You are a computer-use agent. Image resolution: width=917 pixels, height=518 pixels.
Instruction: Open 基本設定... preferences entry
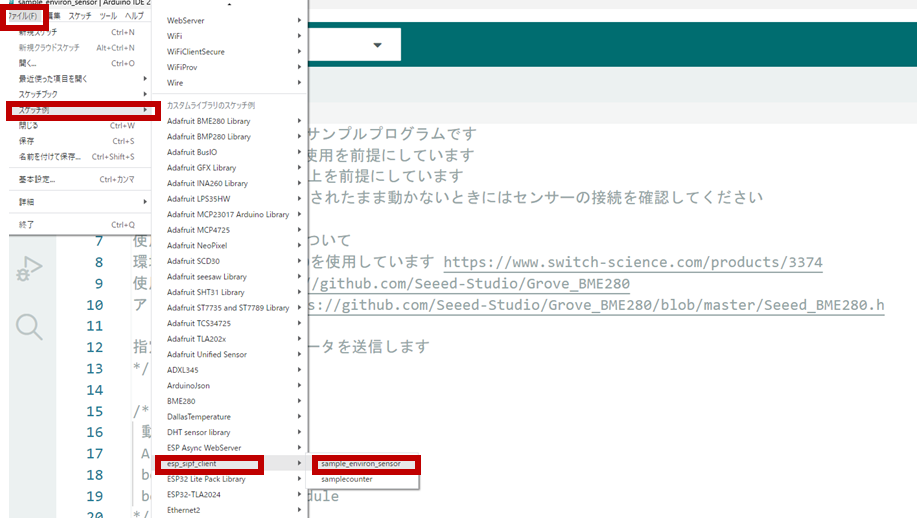click(79, 179)
